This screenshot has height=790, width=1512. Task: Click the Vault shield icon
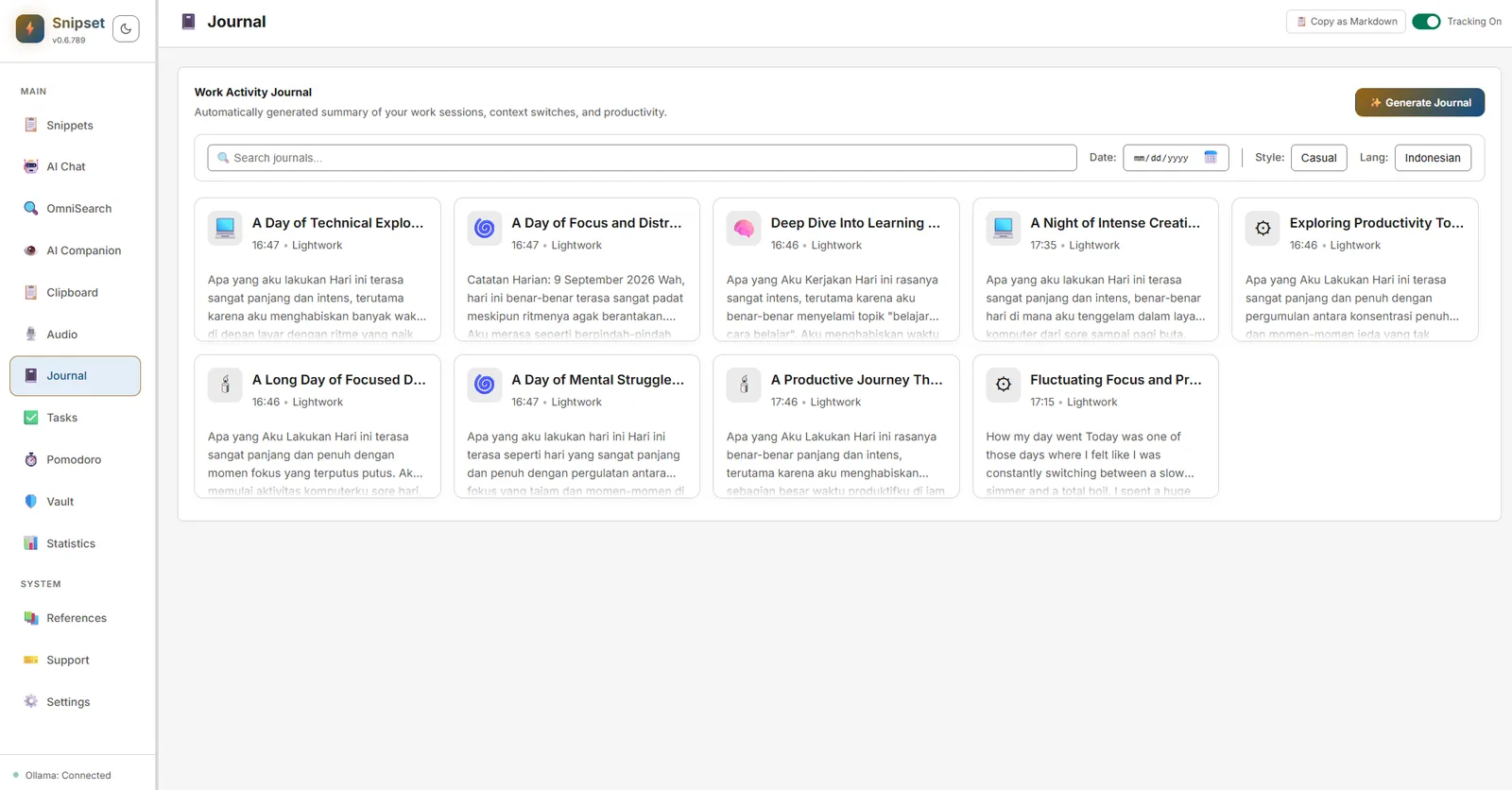[31, 501]
